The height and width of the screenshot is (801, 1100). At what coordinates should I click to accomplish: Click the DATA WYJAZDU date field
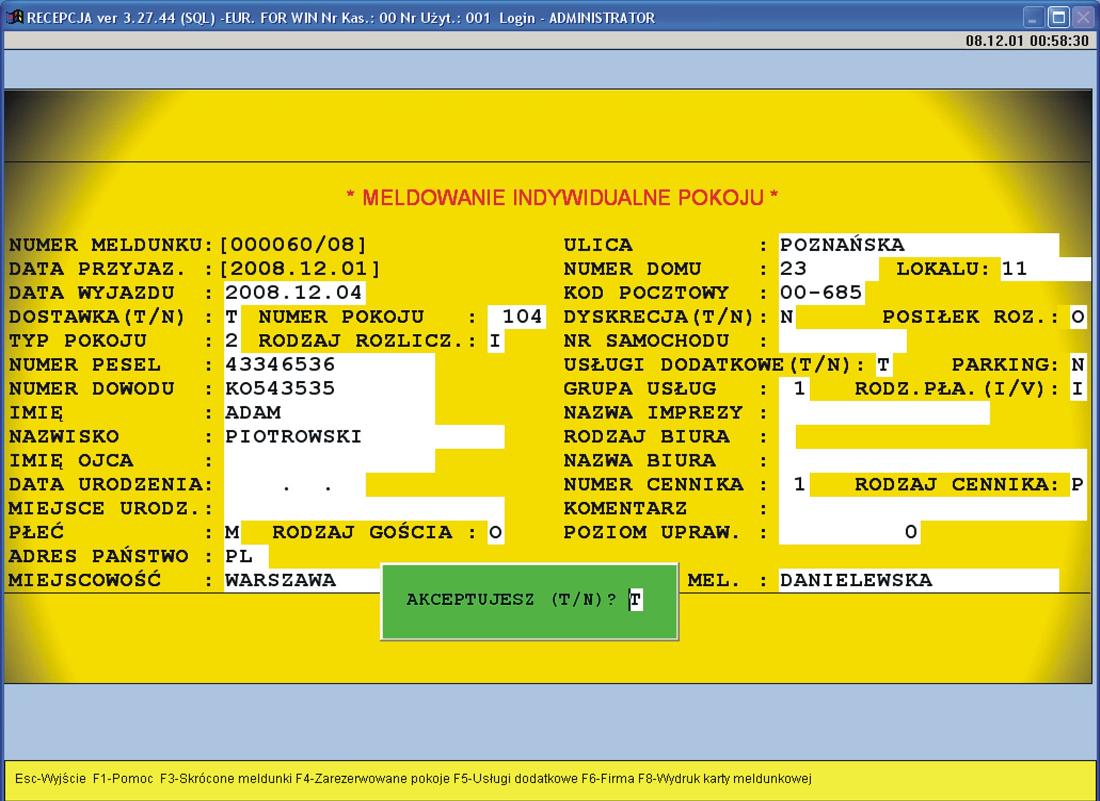point(294,293)
